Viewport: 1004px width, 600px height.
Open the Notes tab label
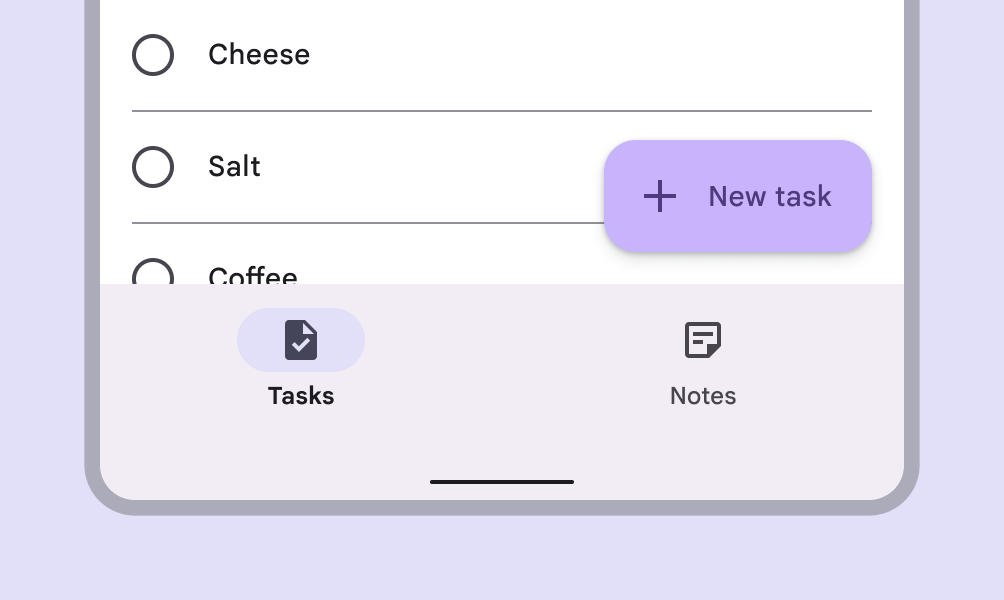tap(703, 396)
